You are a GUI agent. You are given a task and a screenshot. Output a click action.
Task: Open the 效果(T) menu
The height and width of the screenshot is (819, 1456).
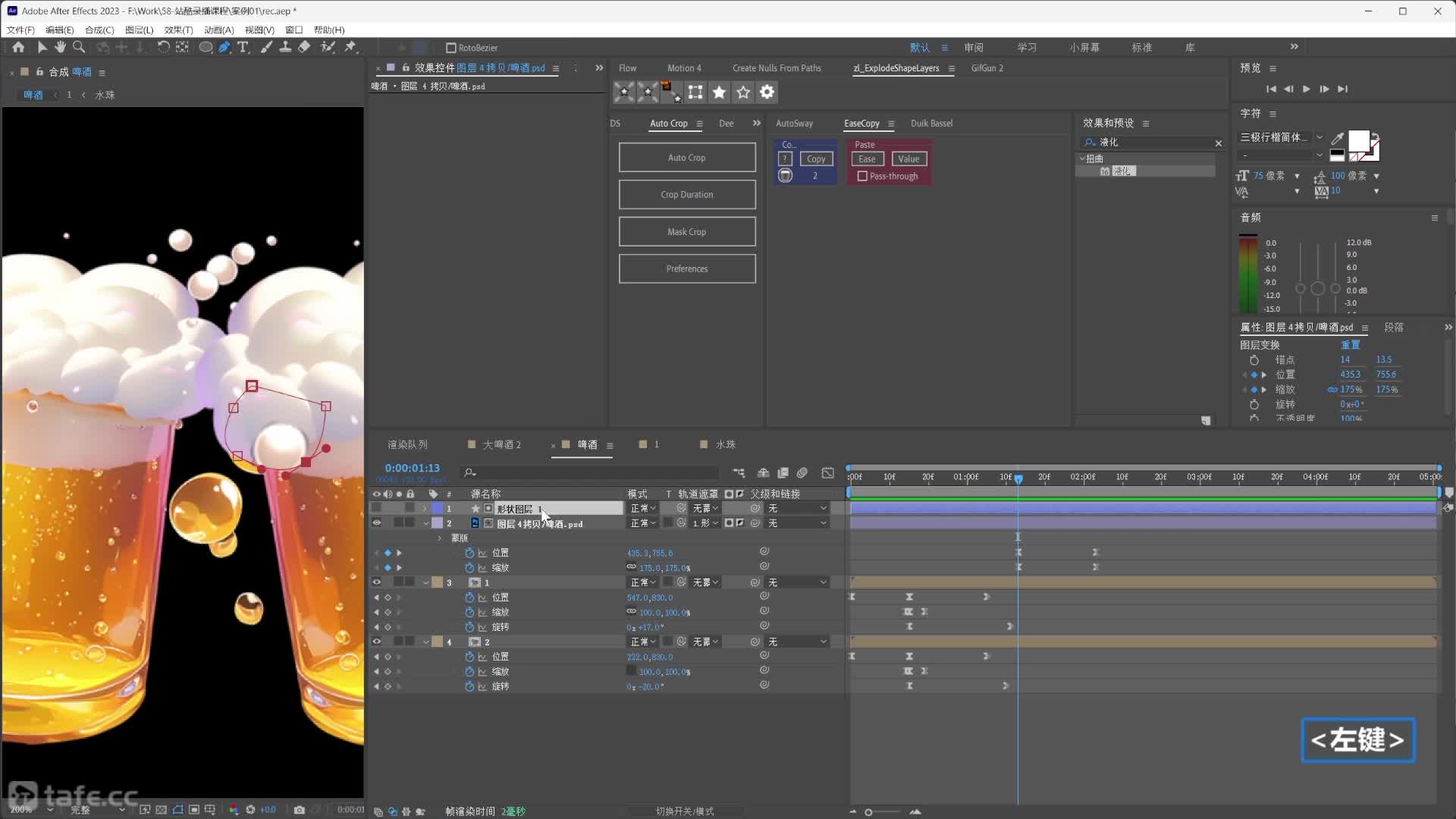(x=178, y=30)
